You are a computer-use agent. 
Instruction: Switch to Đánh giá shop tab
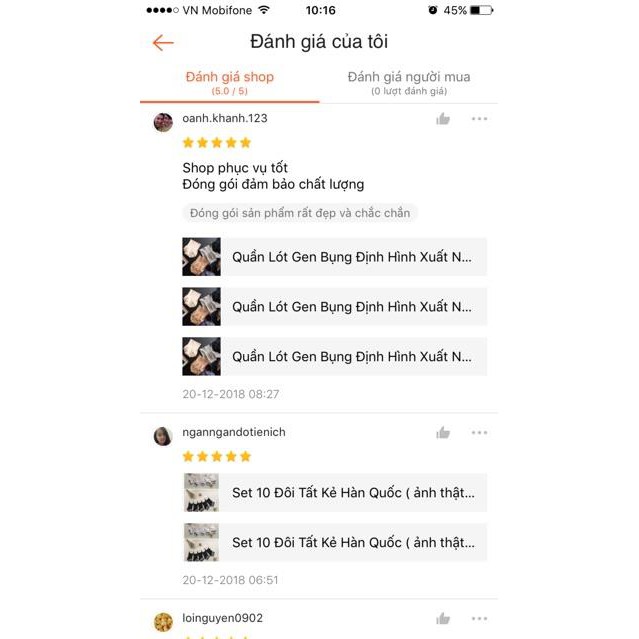[229, 83]
